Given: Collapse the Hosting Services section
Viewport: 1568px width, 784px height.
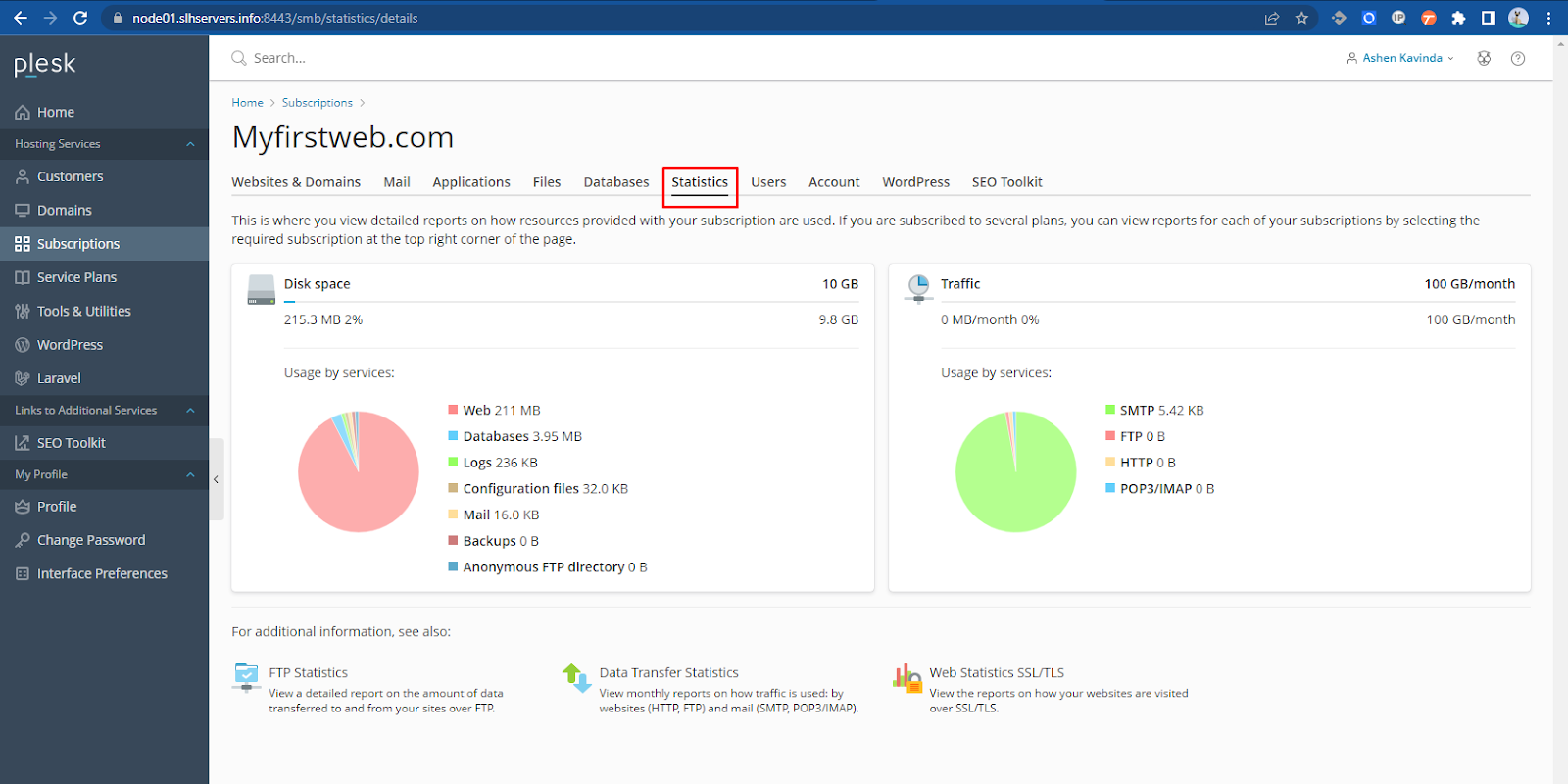Looking at the screenshot, I should (x=190, y=144).
